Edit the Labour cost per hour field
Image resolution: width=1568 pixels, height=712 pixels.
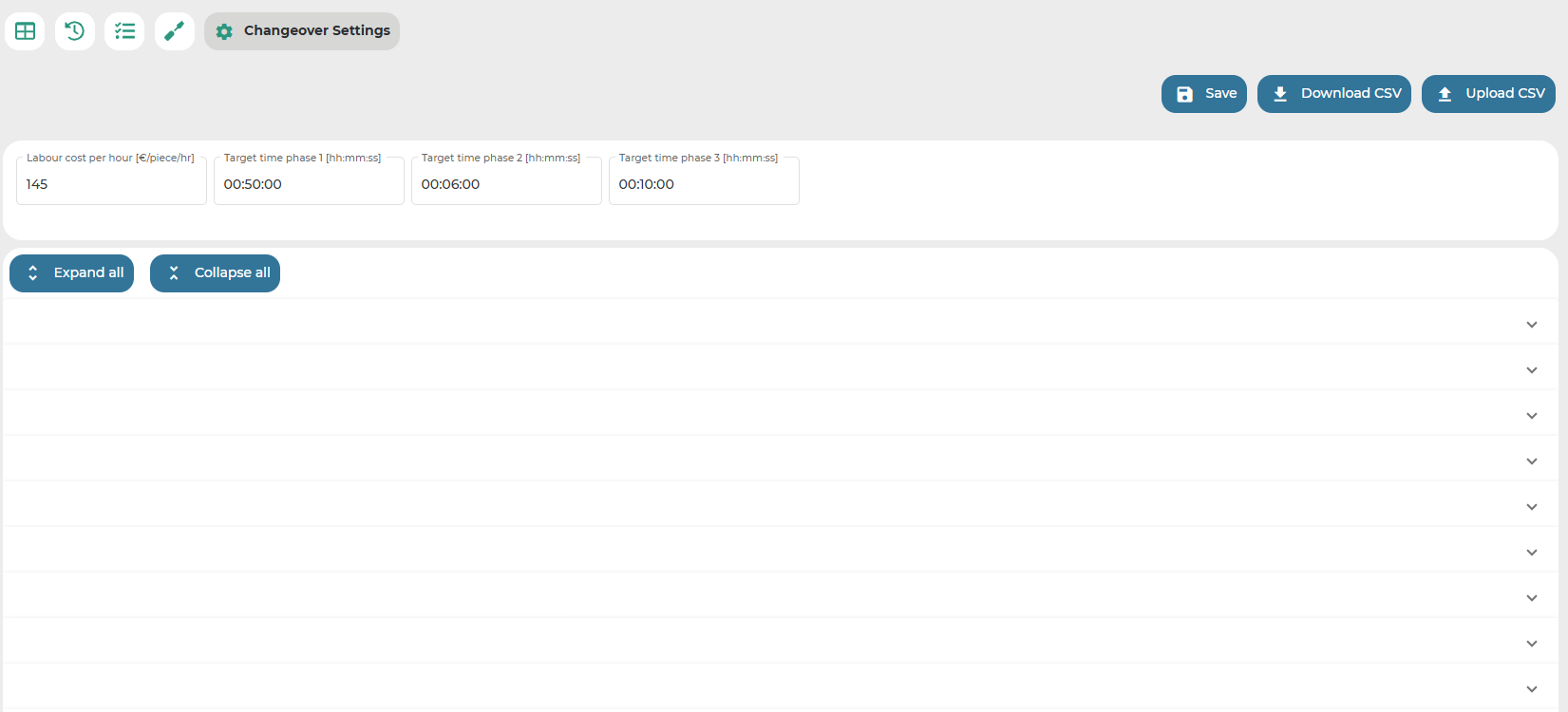tap(111, 184)
